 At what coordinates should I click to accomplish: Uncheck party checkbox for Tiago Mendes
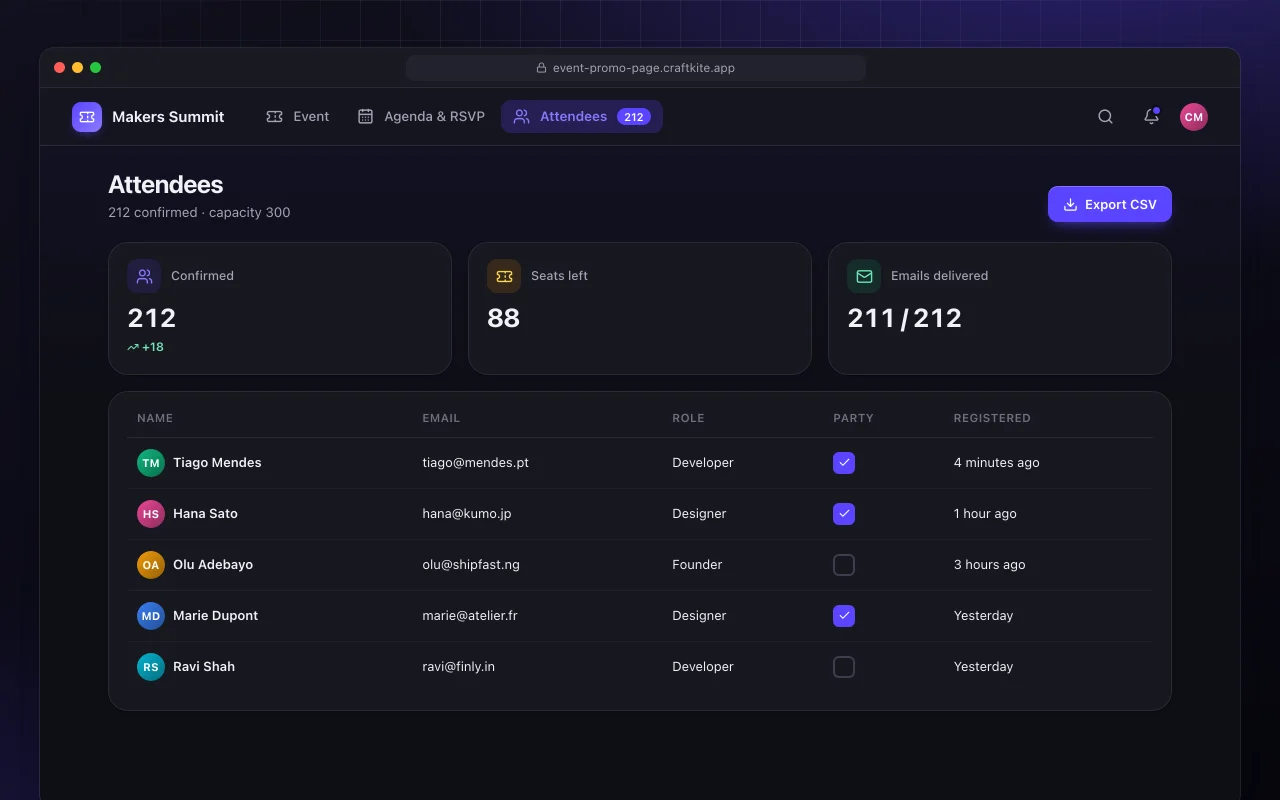pos(844,463)
